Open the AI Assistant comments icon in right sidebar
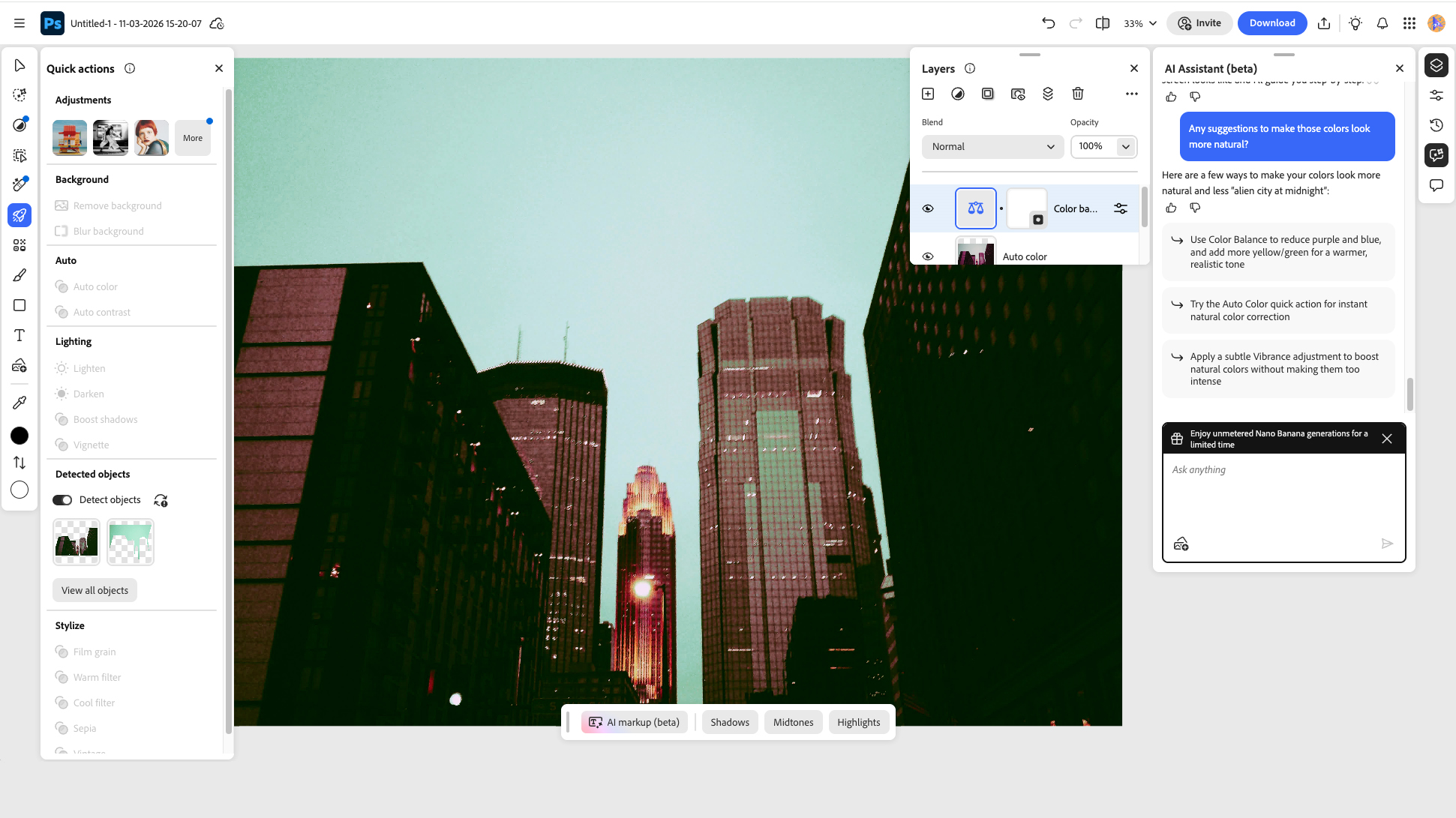The width and height of the screenshot is (1456, 818). tap(1436, 184)
